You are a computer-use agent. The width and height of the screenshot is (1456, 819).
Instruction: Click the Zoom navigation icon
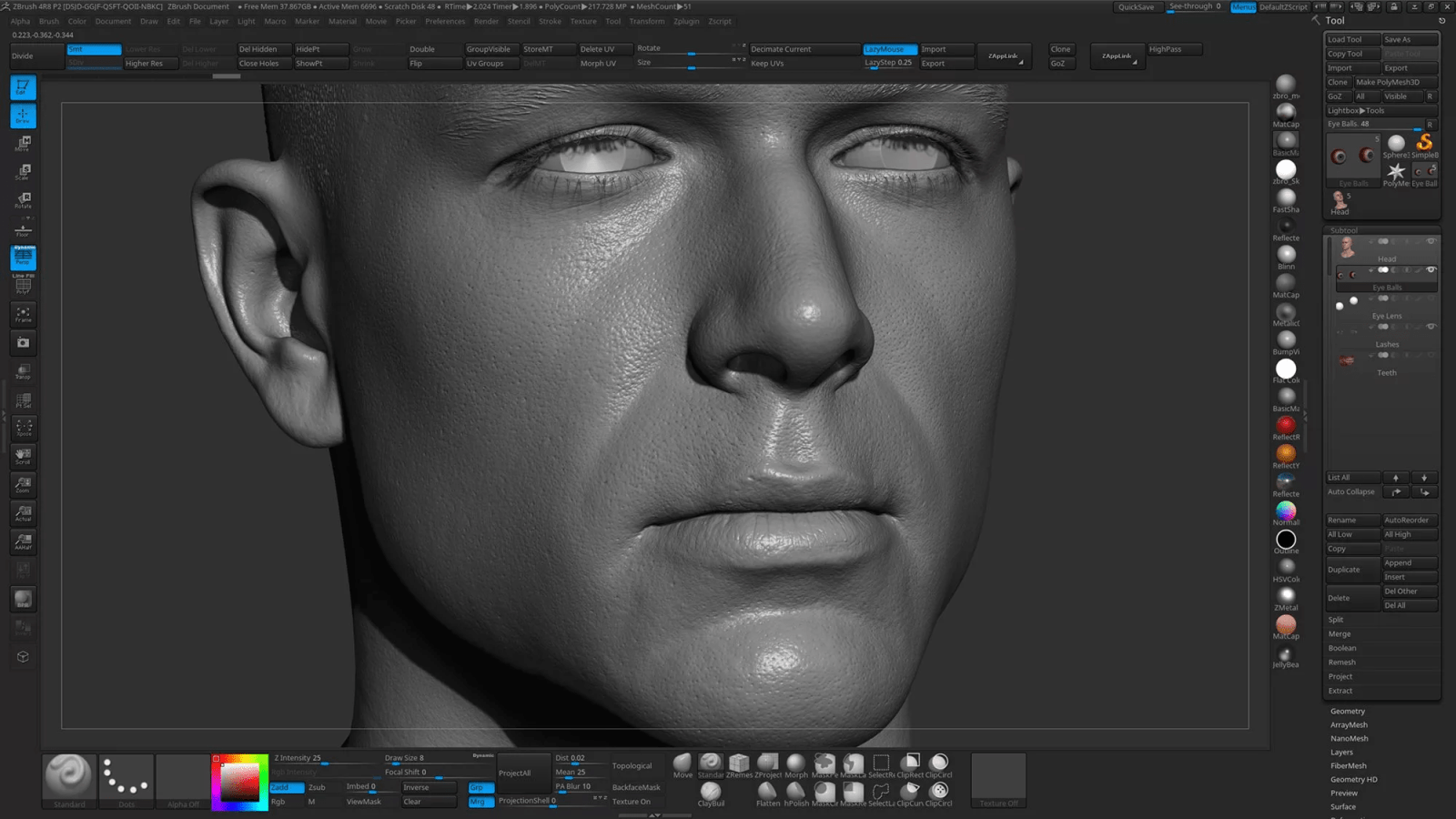[23, 485]
